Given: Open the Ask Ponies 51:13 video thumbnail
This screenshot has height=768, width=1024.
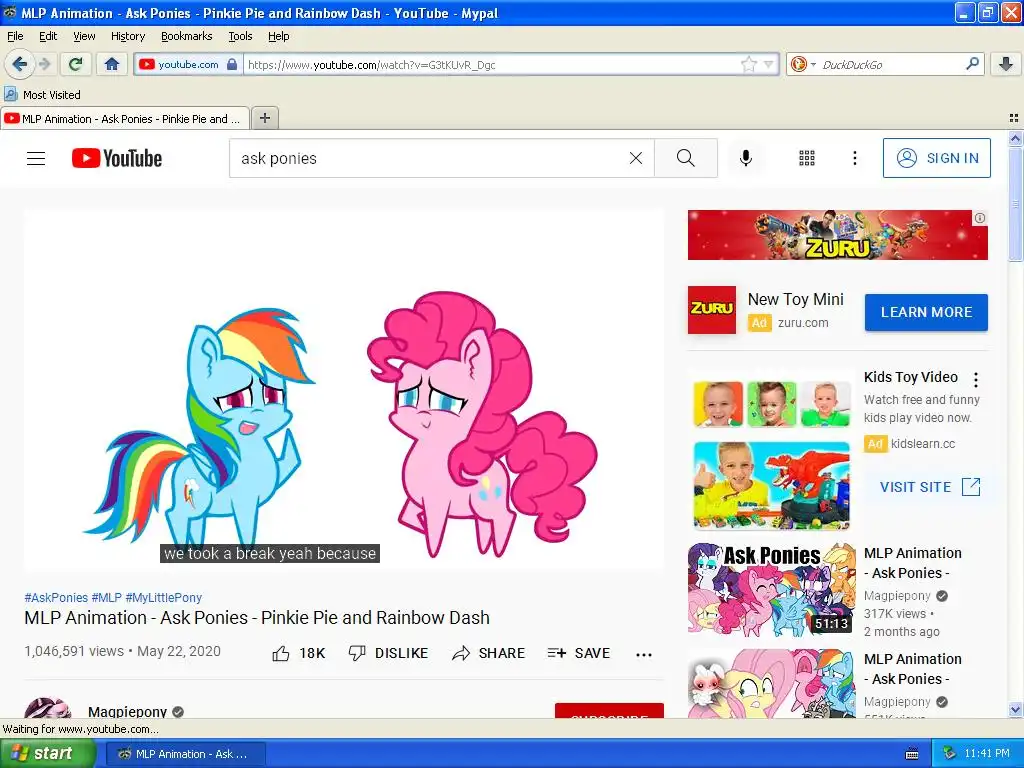Looking at the screenshot, I should 771,590.
